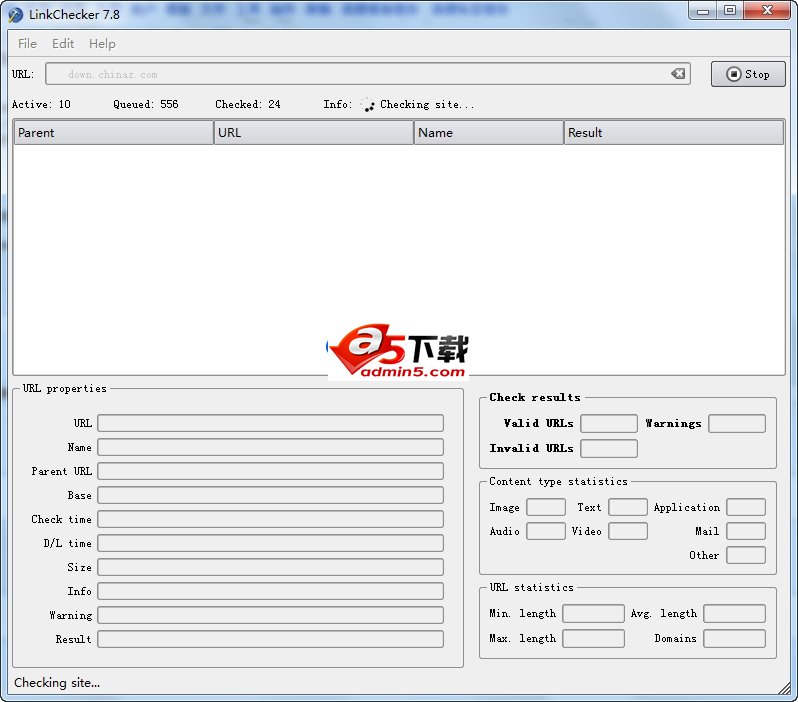Click the Other statistics box

(746, 555)
